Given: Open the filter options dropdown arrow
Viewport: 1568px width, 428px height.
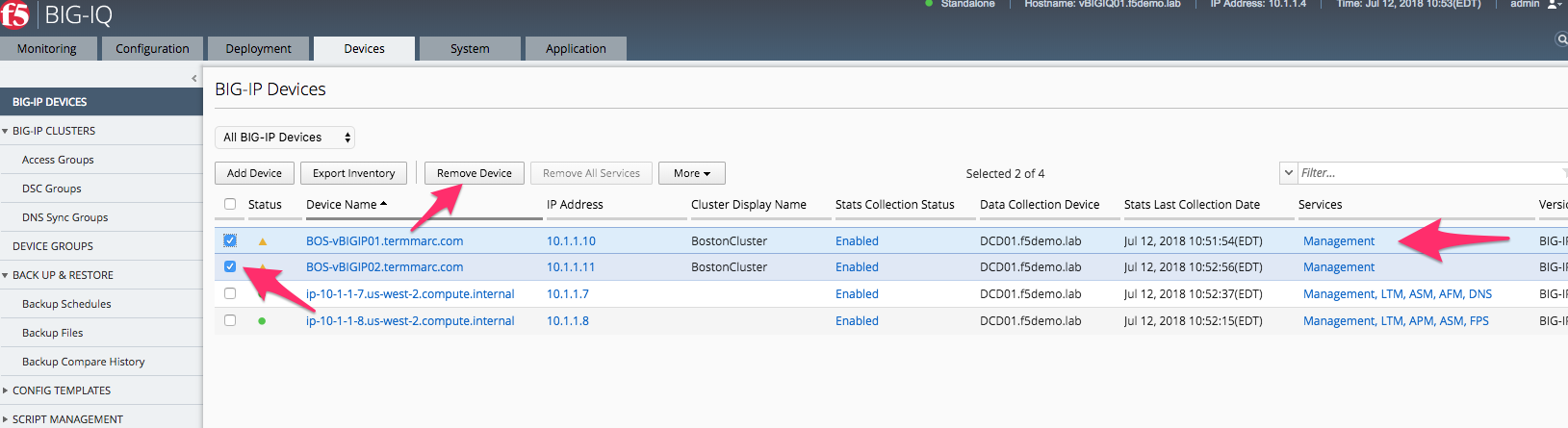Looking at the screenshot, I should pyautogui.click(x=1289, y=173).
